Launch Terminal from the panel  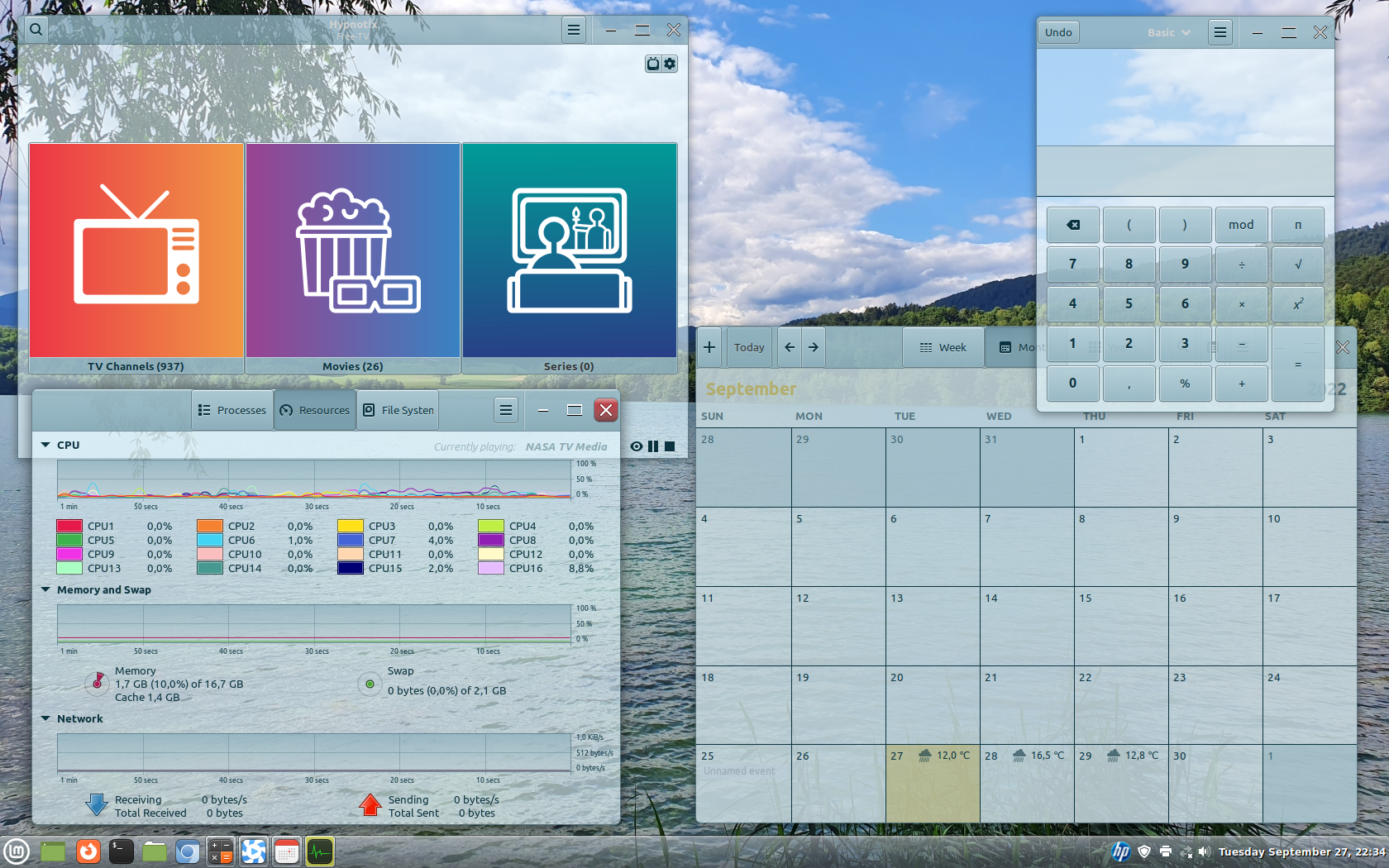tap(122, 851)
